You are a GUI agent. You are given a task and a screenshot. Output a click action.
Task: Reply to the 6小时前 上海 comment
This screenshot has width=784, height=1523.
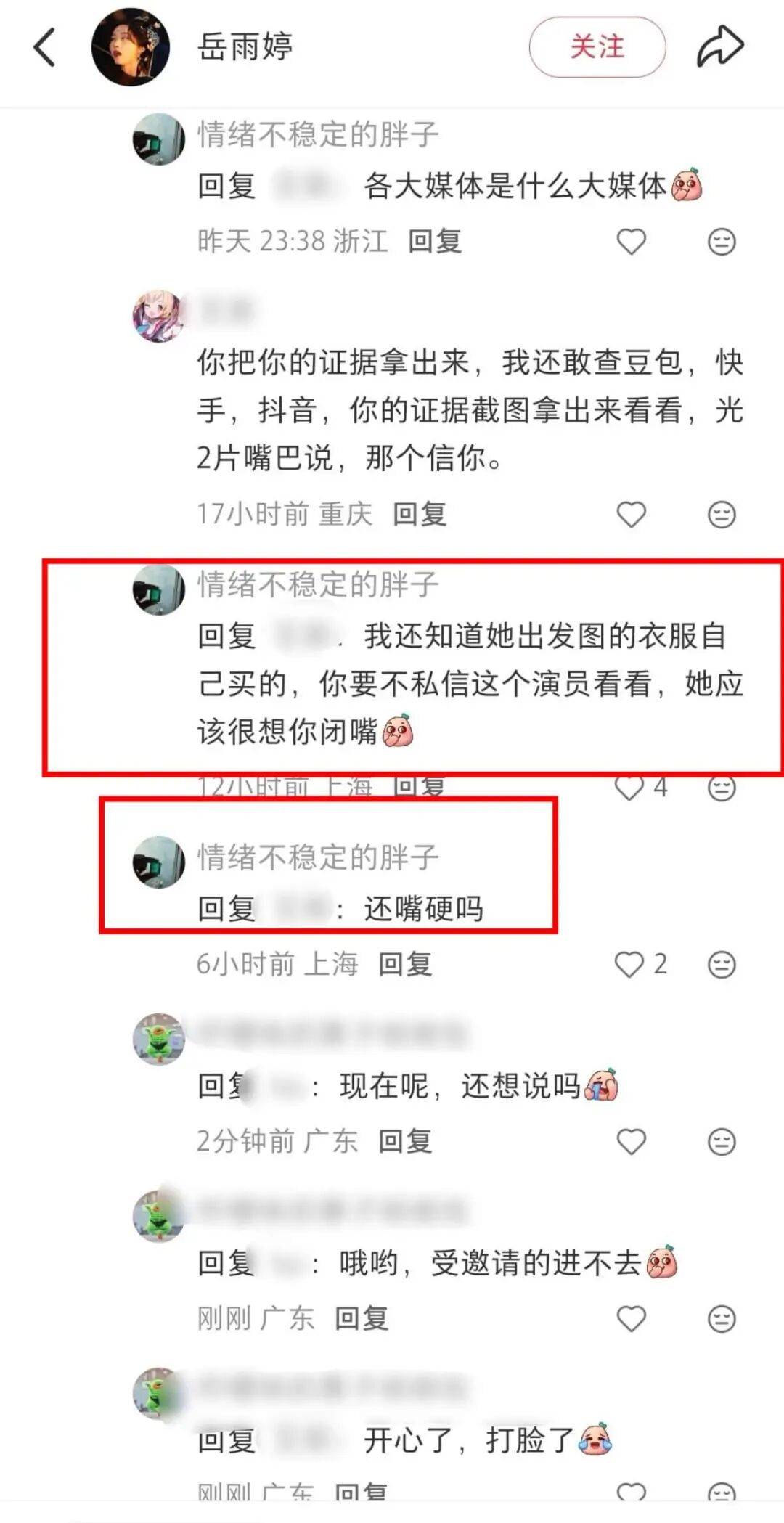point(405,964)
